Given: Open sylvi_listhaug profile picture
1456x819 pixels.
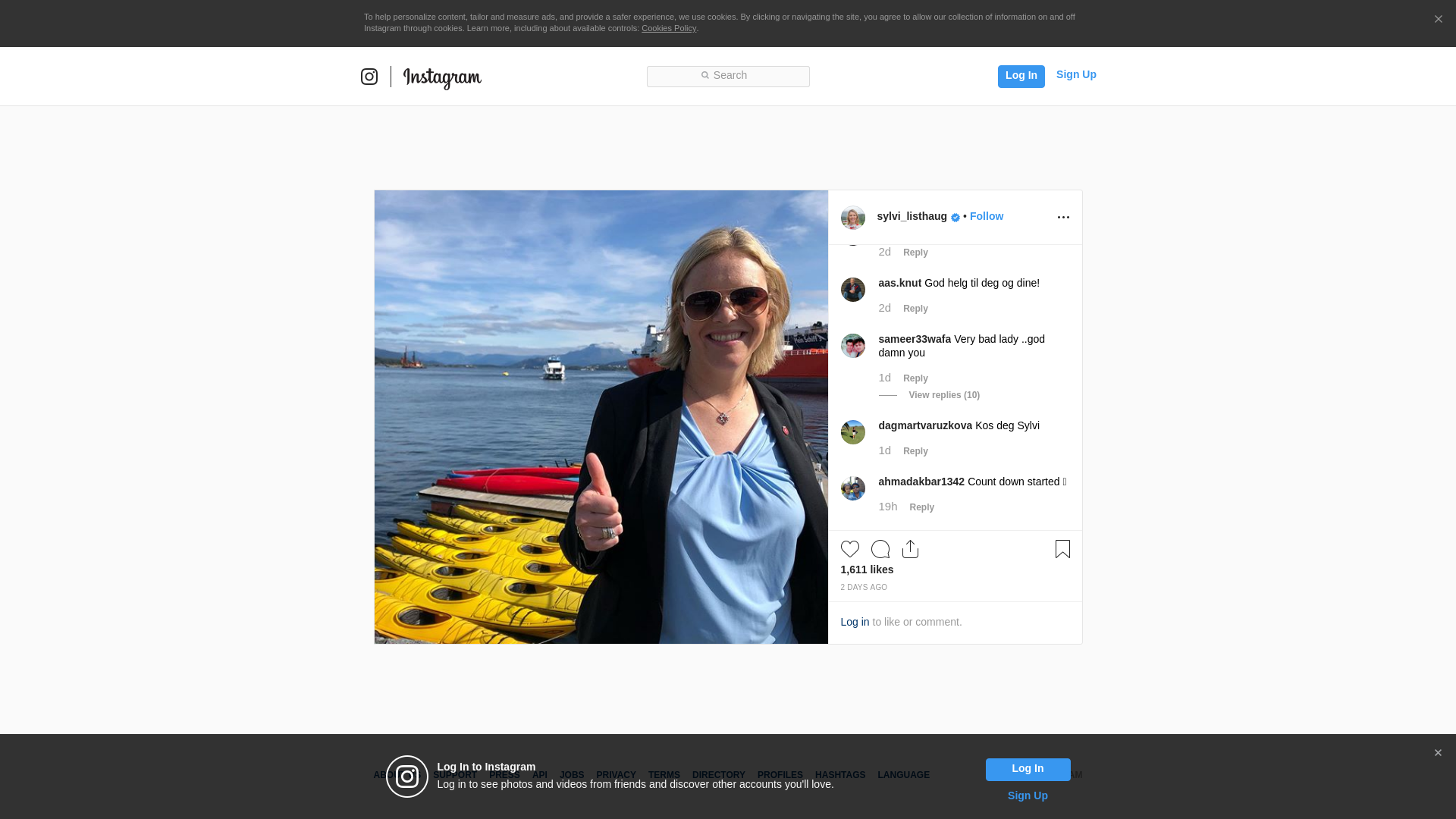Looking at the screenshot, I should point(852,218).
